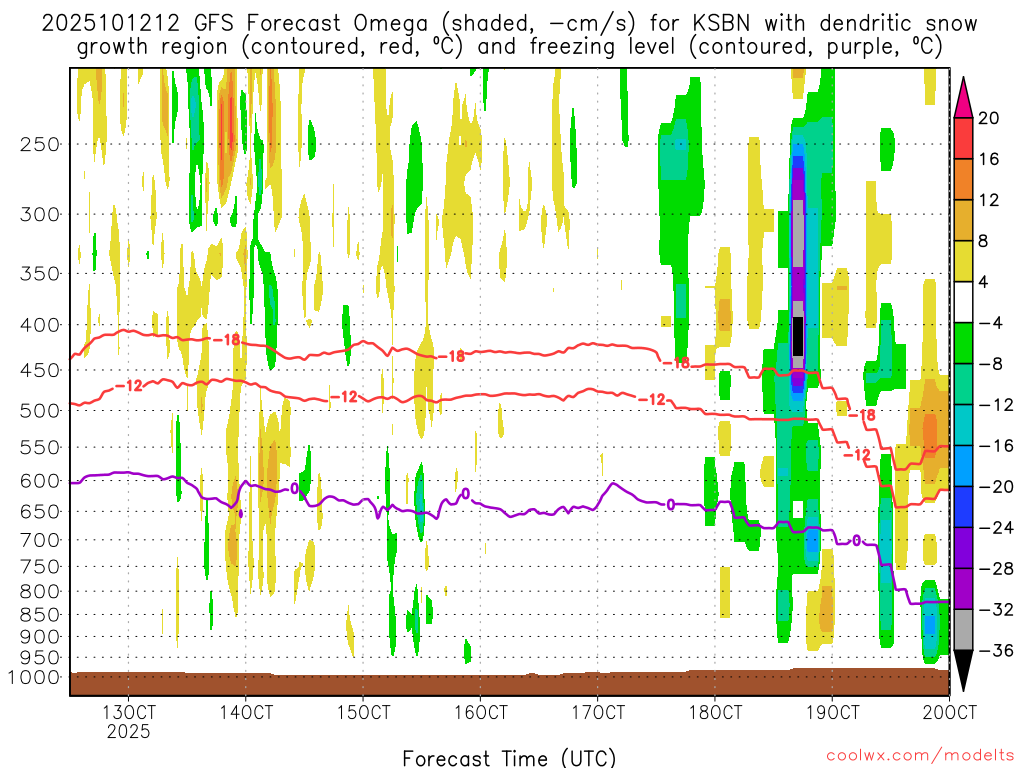This screenshot has height=768, width=1024.
Task: Click the '180CT' time axis label
Action: 714,711
